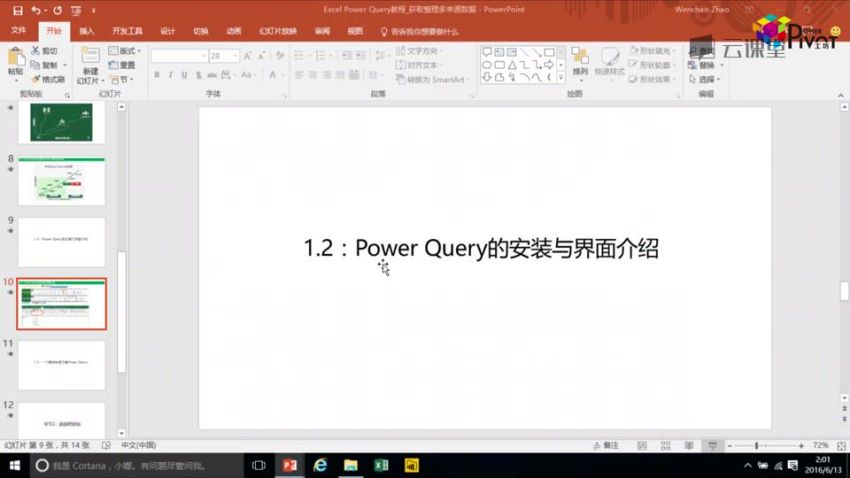Switch to slide sorter view
850x478 pixels.
tap(666, 445)
